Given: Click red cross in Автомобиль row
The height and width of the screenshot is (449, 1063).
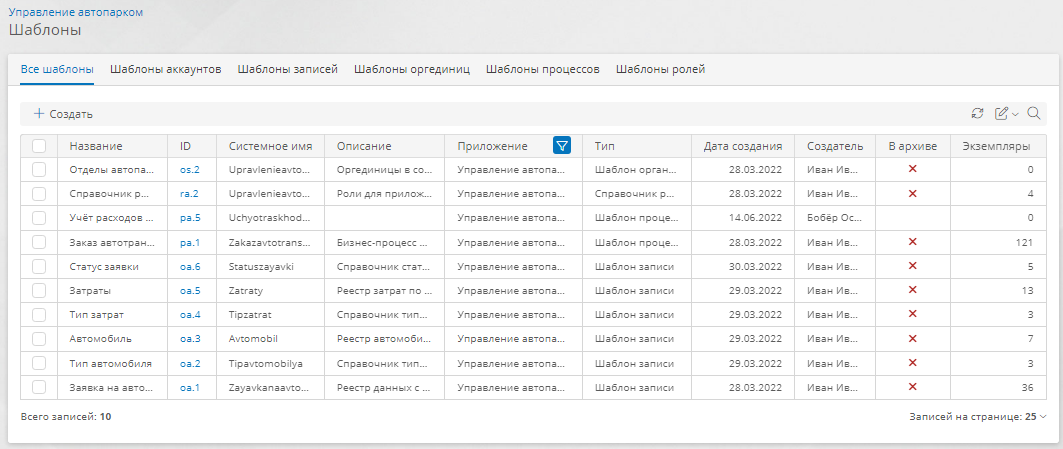Looking at the screenshot, I should (912, 338).
